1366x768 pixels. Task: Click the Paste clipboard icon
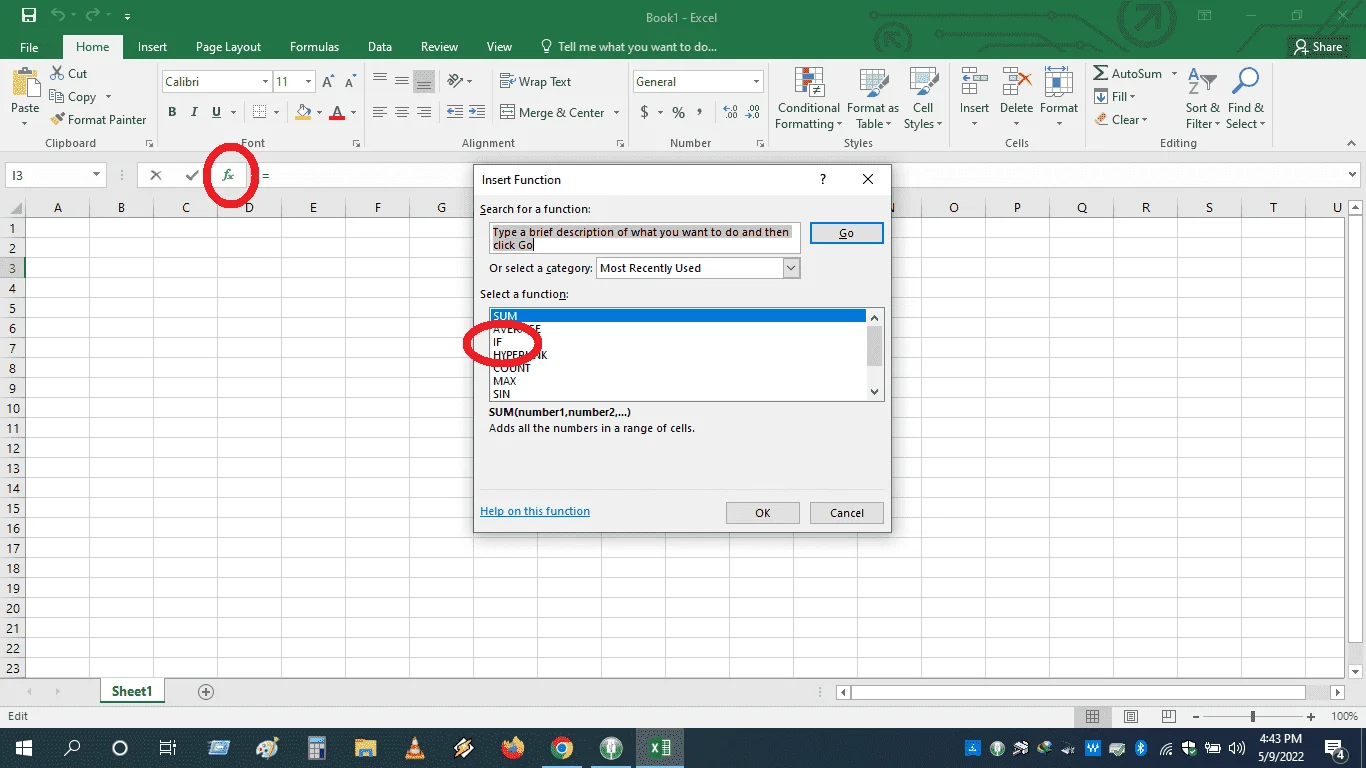[25, 84]
